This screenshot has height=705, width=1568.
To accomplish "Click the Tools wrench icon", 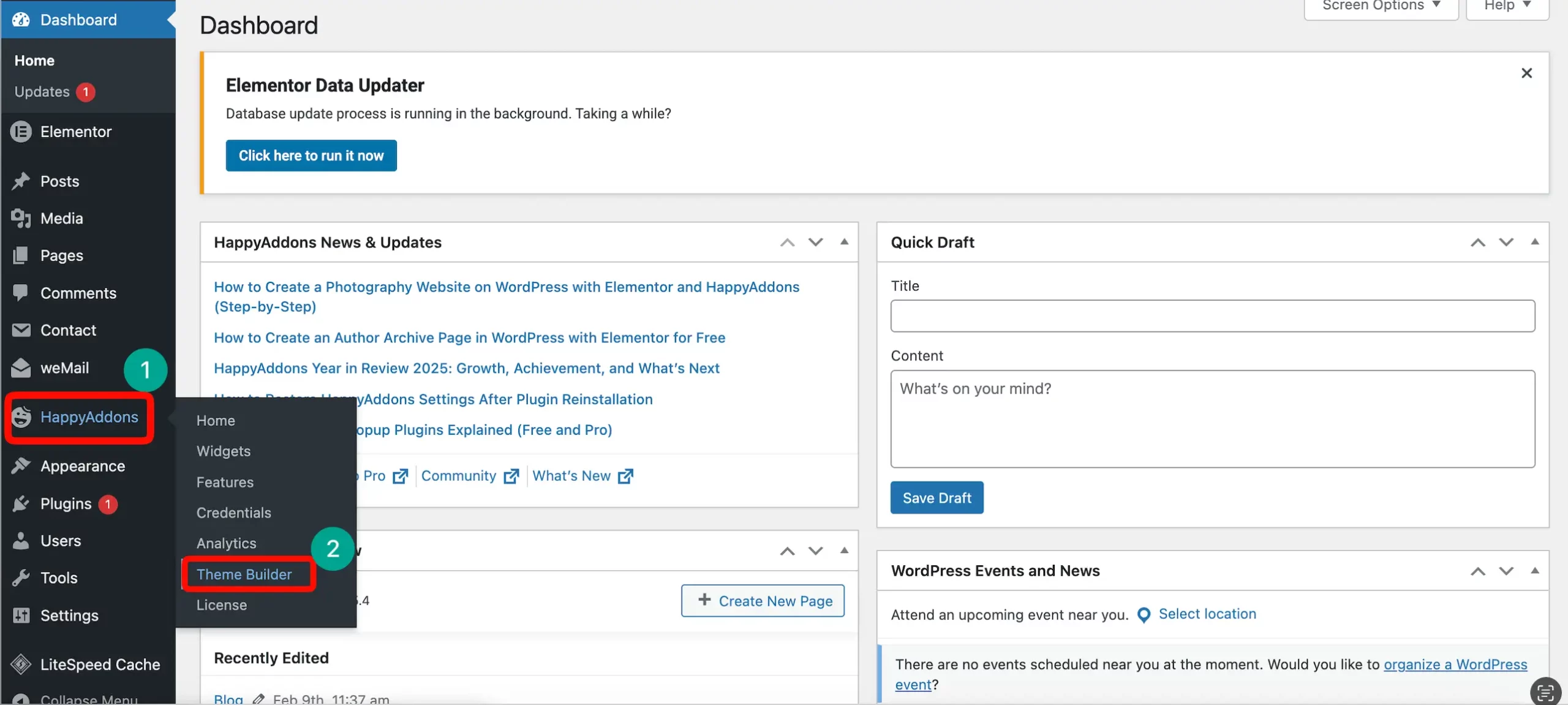I will (x=21, y=577).
